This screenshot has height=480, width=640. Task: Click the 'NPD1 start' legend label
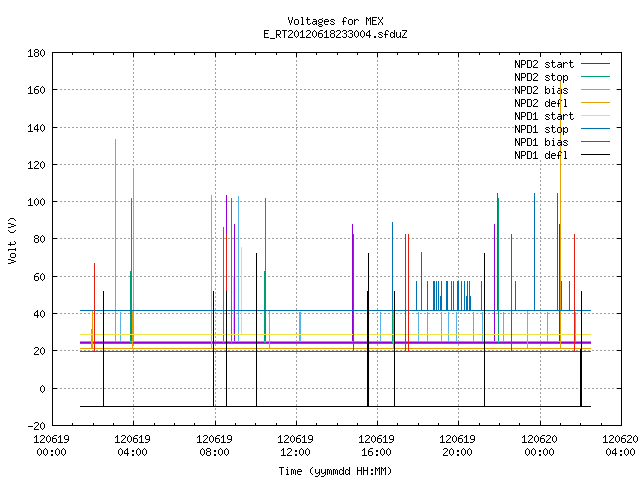(544, 116)
